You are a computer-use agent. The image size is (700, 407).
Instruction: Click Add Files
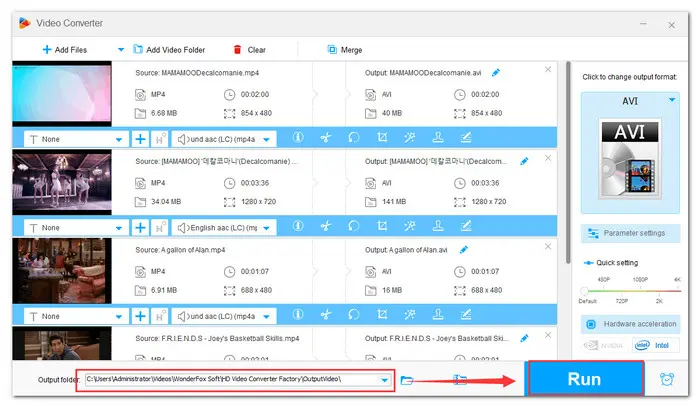[x=65, y=50]
